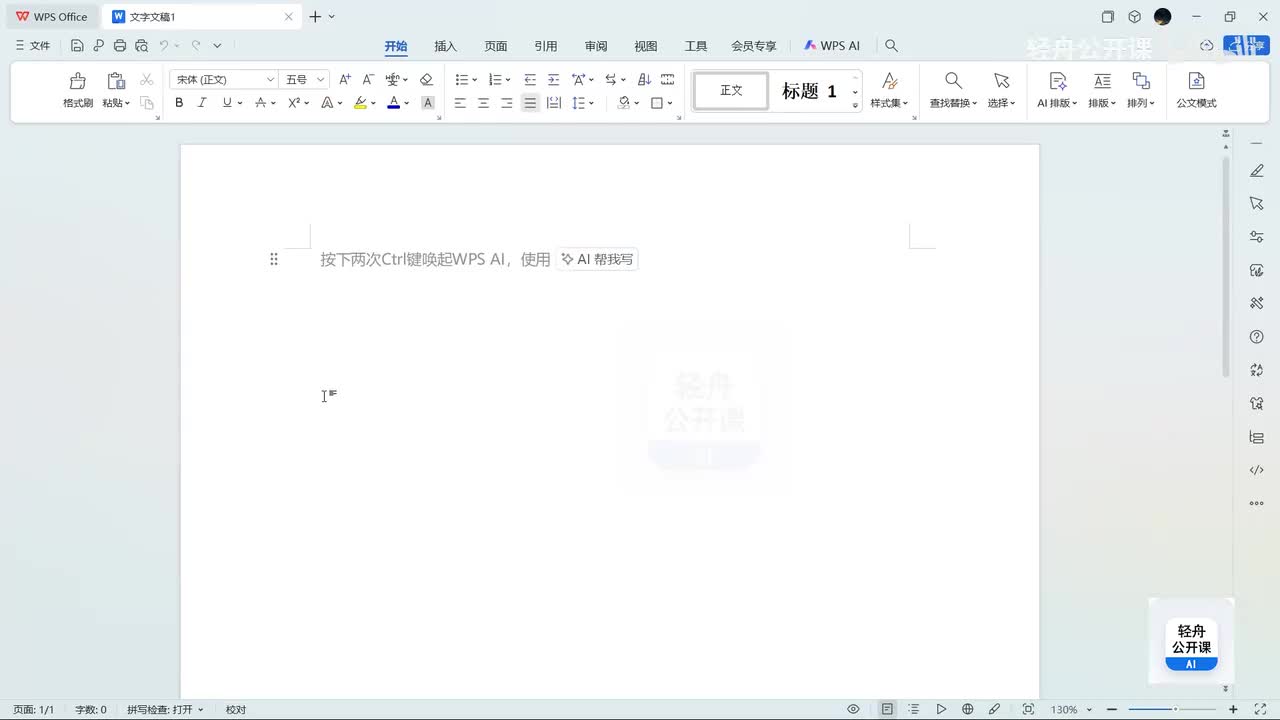Viewport: 1280px width, 720px height.
Task: Open the zoom level 130% dropdown
Action: [1071, 709]
